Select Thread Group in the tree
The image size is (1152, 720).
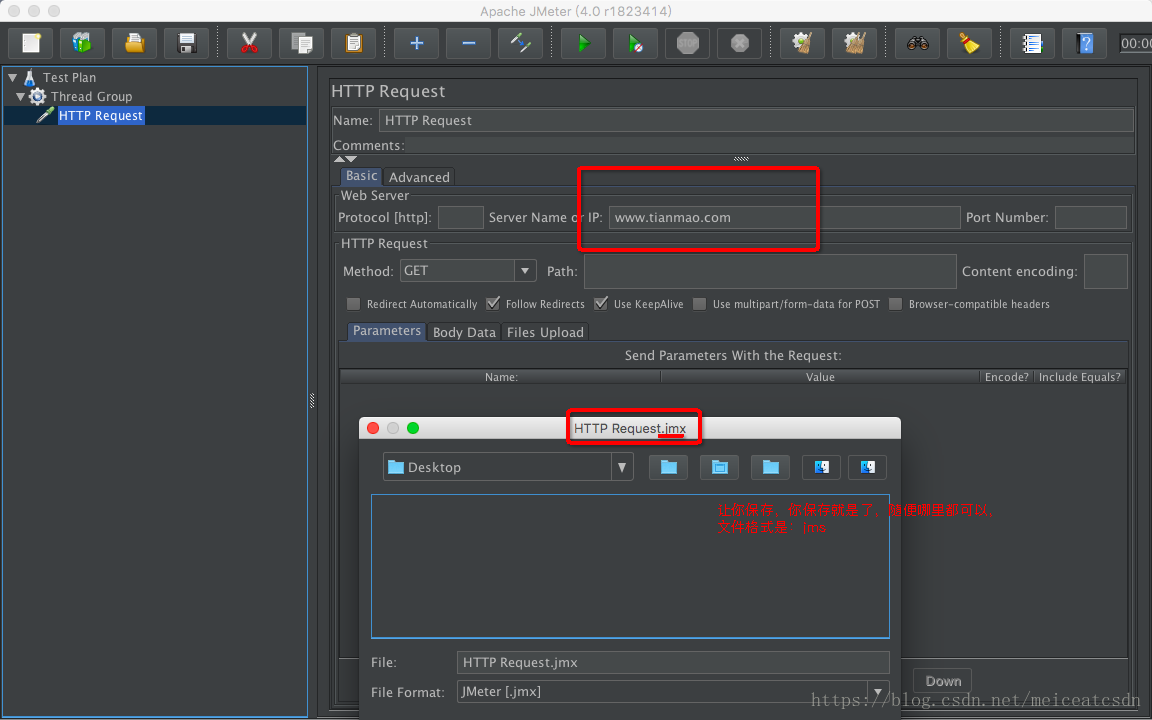[91, 96]
